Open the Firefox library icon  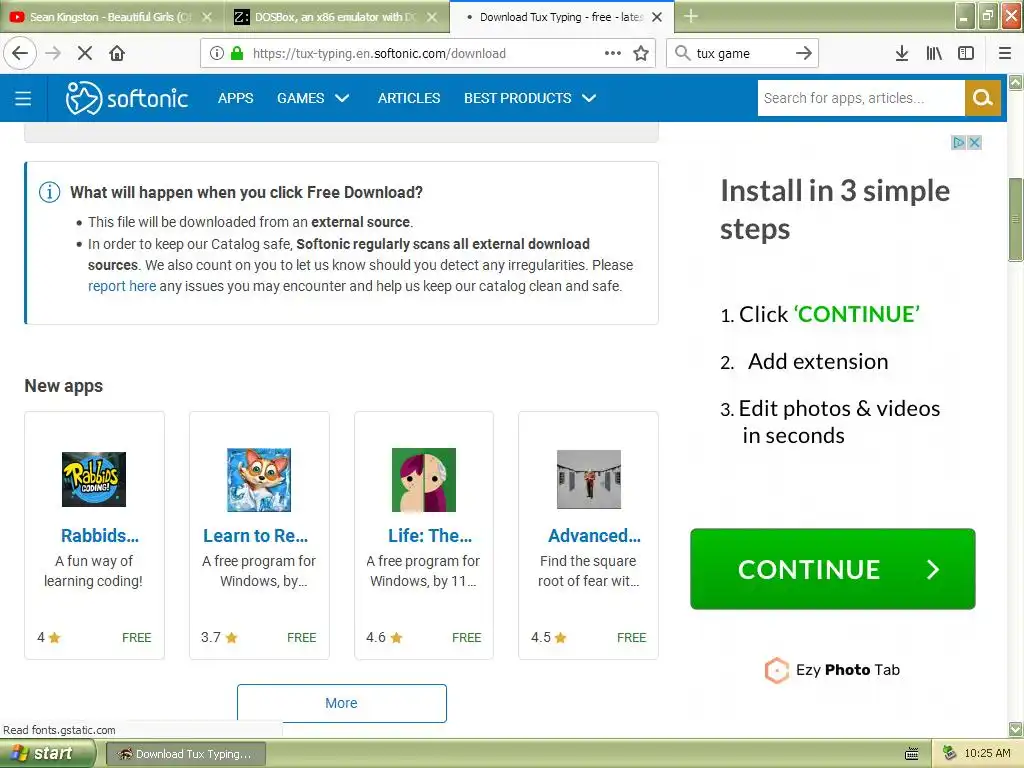coord(934,53)
